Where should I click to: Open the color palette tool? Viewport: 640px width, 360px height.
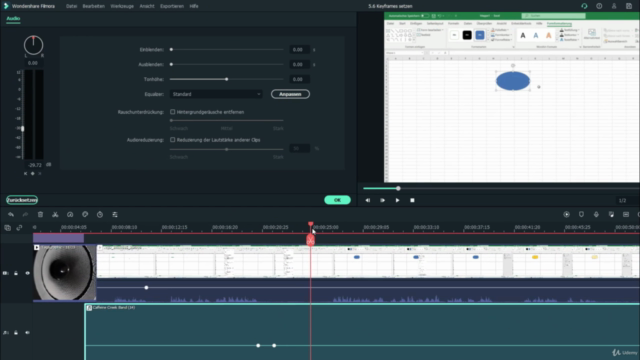[x=85, y=214]
